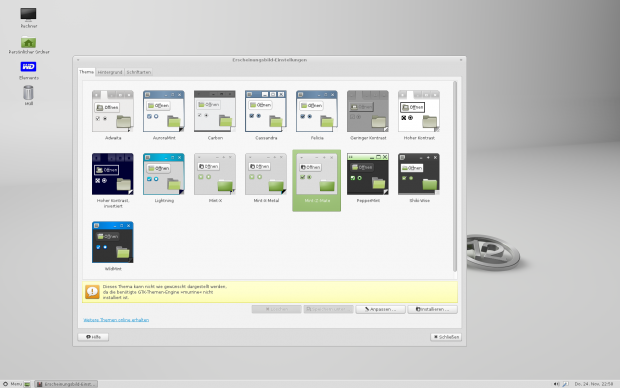Open the Schriftarten tab
620x388 pixels.
click(139, 72)
